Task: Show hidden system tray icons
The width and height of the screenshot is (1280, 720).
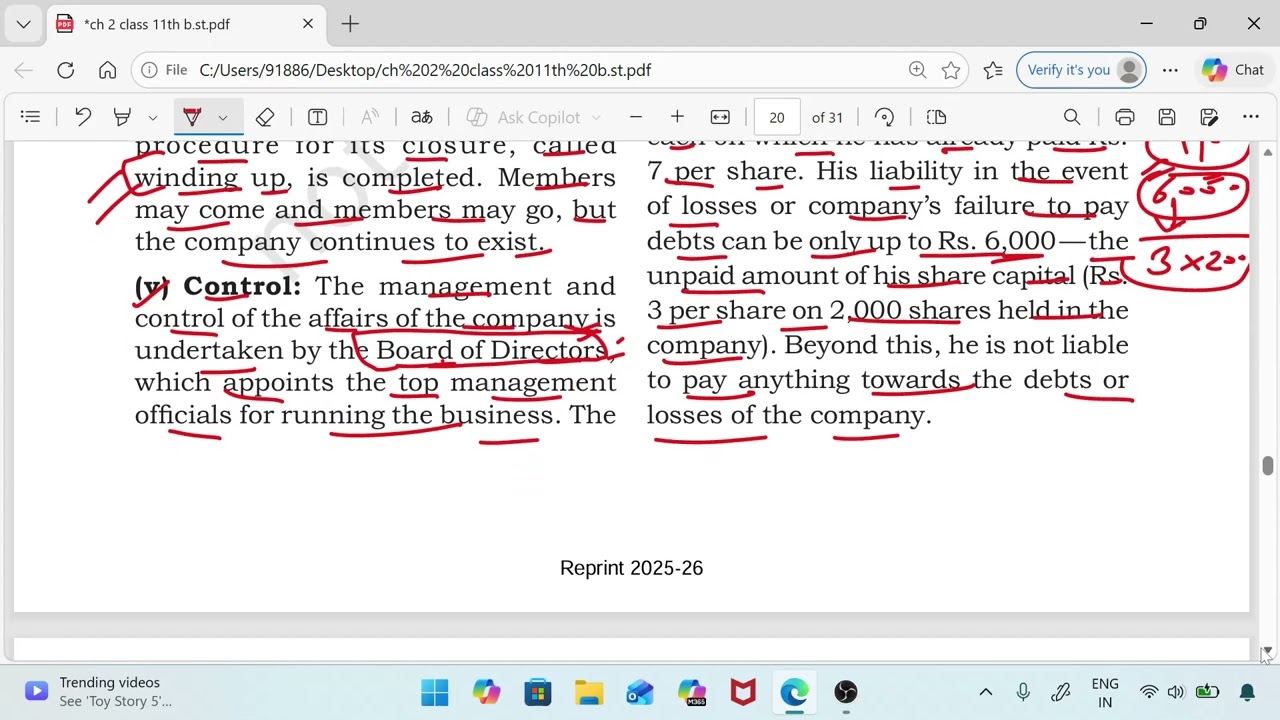Action: pyautogui.click(x=985, y=692)
